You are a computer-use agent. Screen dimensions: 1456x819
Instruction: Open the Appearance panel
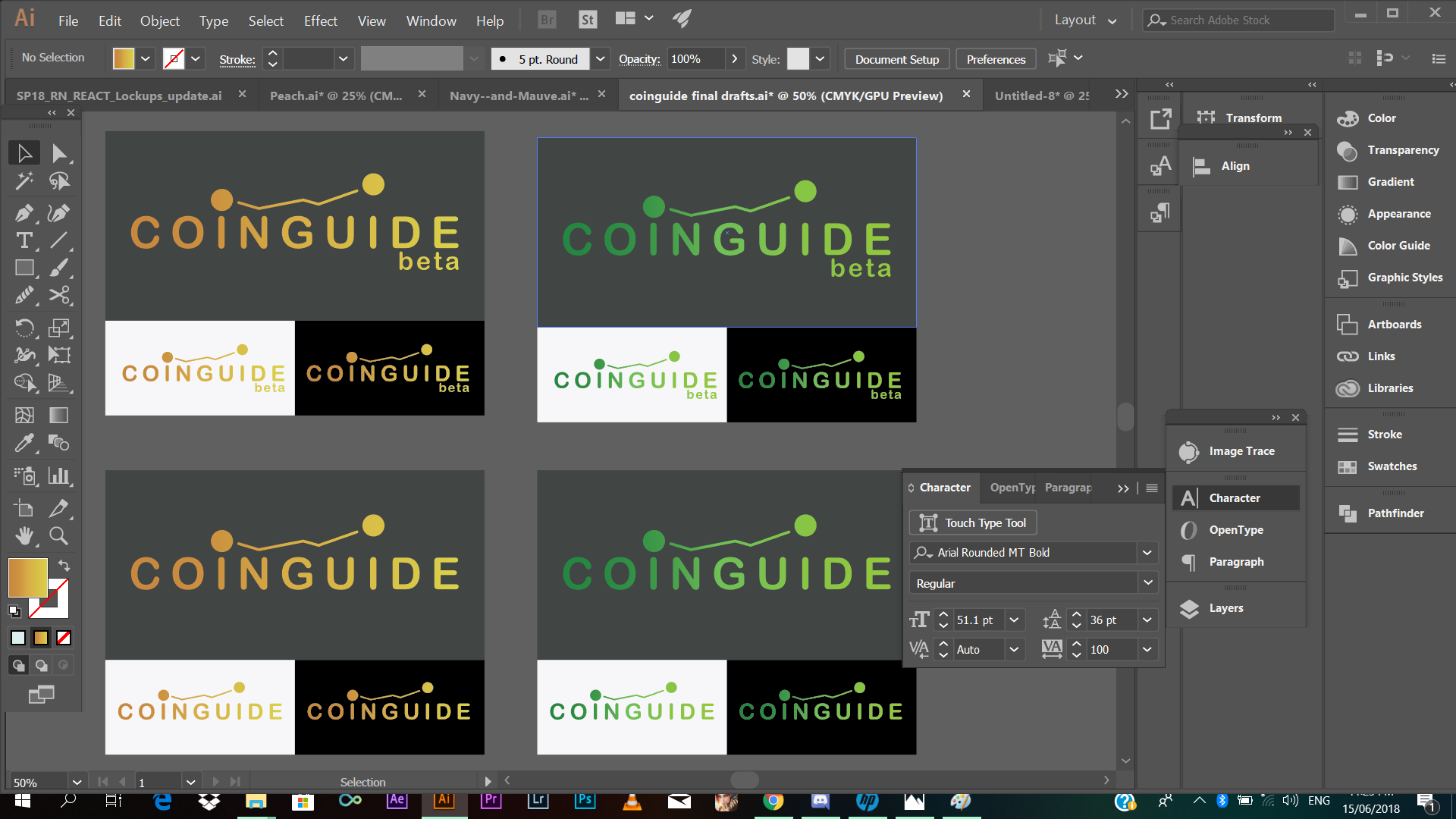coord(1399,214)
